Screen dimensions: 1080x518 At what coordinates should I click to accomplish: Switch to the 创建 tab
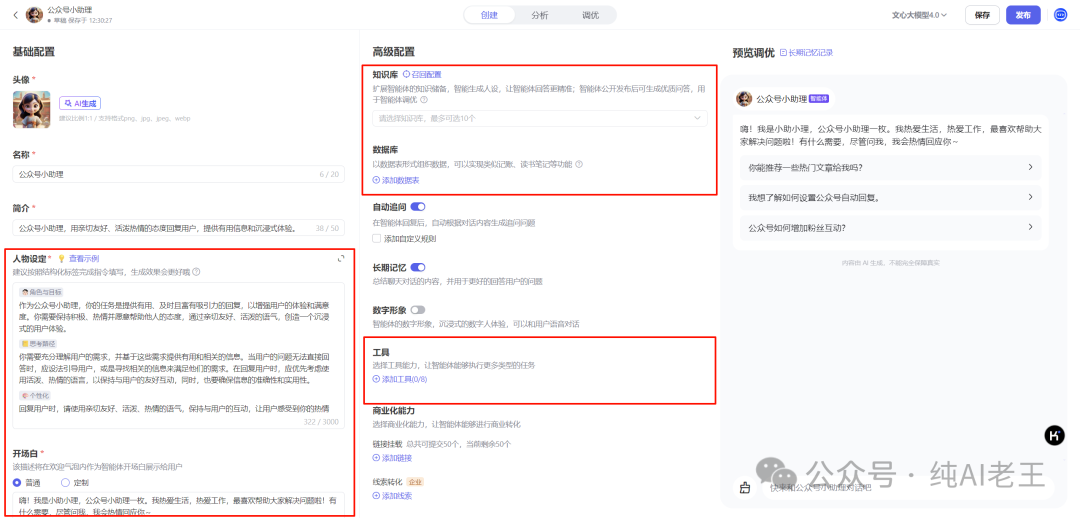pyautogui.click(x=489, y=15)
